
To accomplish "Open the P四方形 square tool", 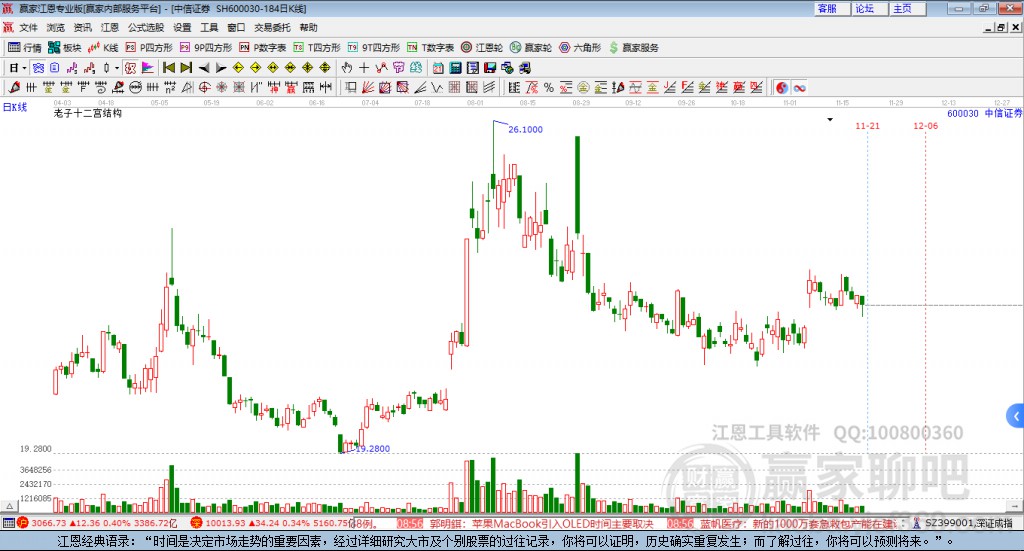I will coord(149,48).
